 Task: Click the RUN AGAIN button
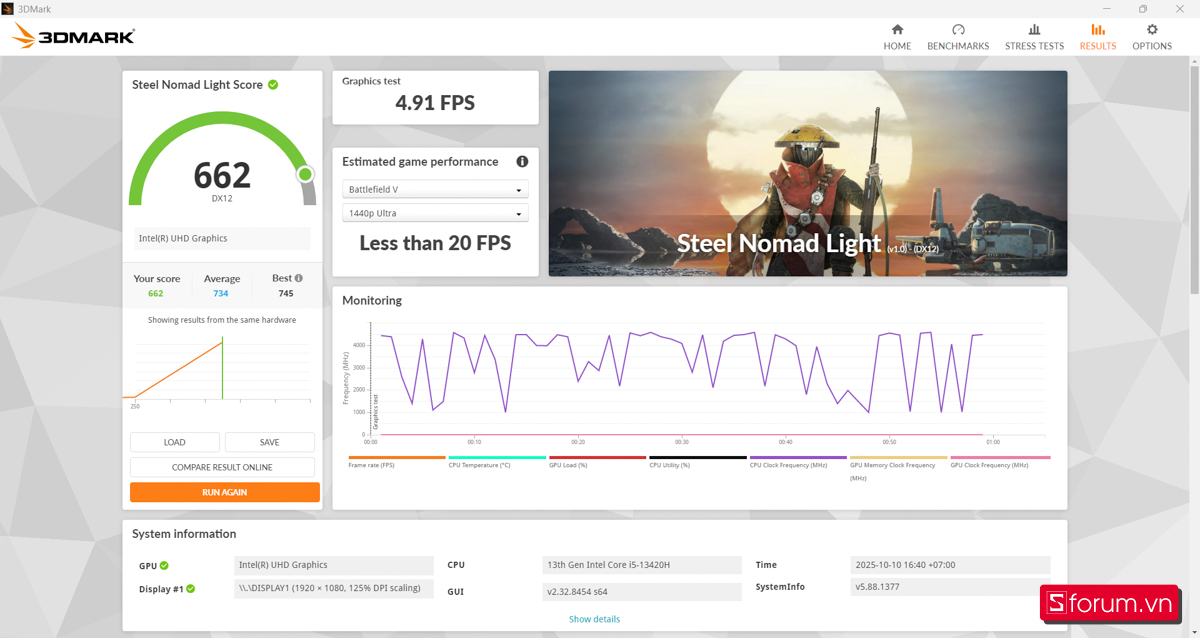click(225, 492)
